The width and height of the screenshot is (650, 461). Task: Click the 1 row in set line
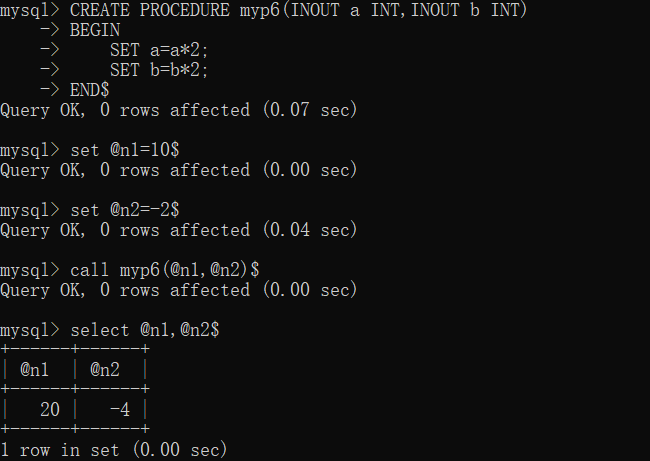pos(114,450)
